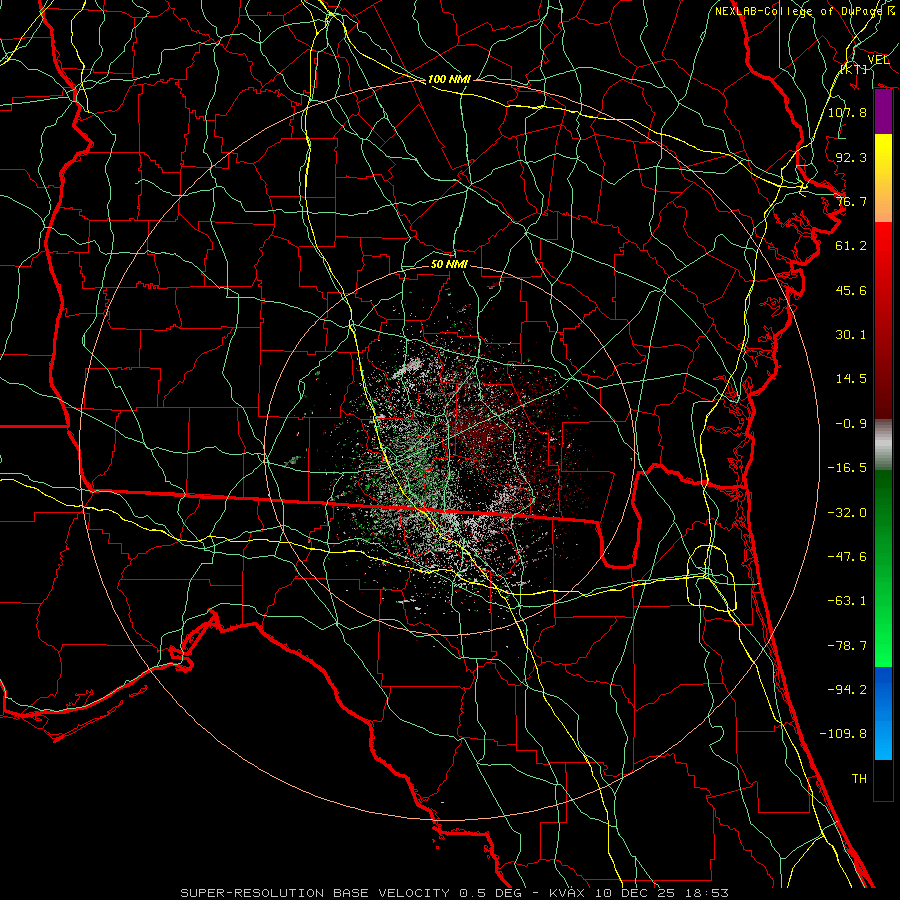The width and height of the screenshot is (900, 900).
Task: Click the -63.1 legend value
Action: (847, 601)
